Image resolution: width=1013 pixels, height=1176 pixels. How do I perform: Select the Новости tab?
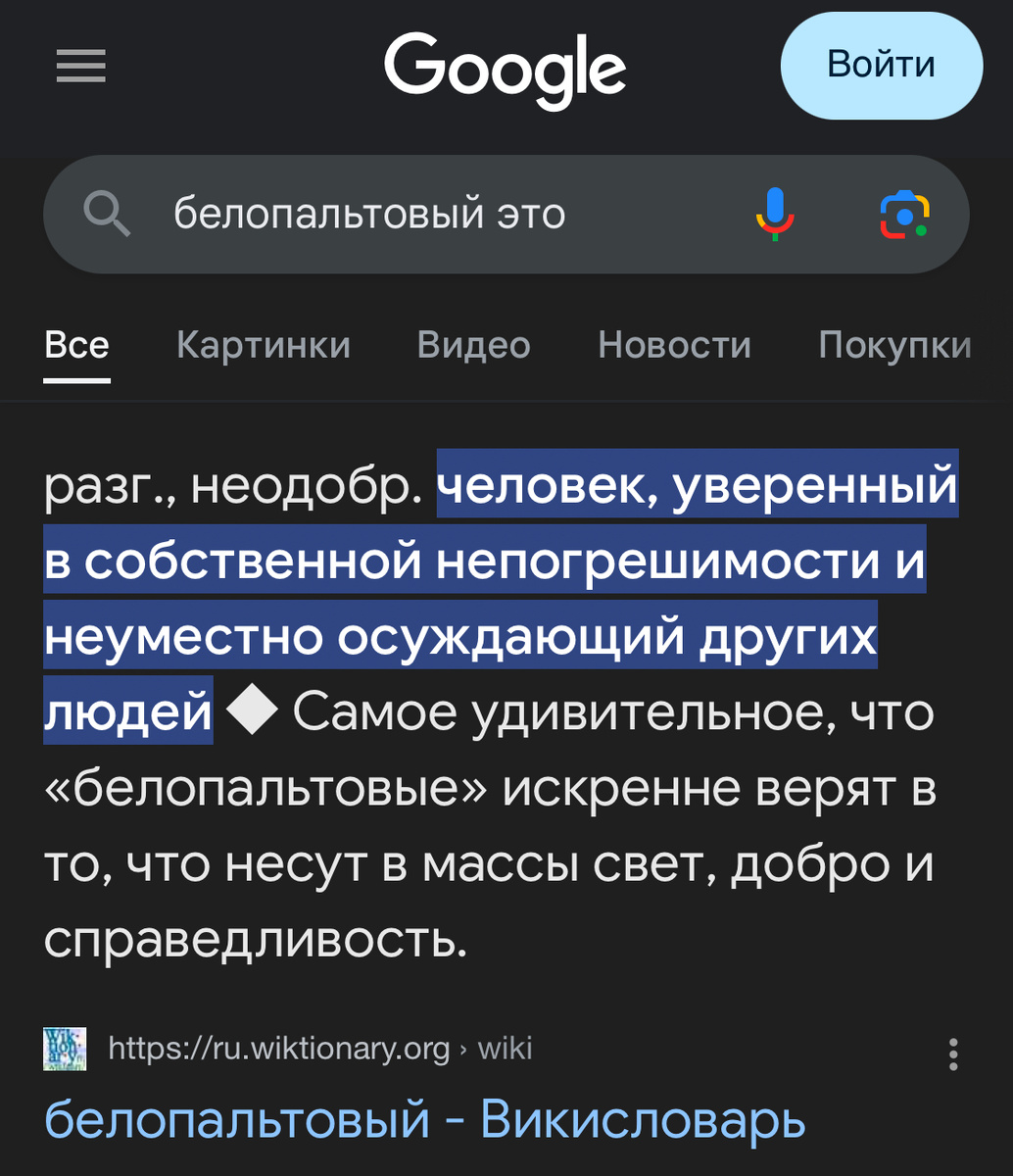click(673, 345)
